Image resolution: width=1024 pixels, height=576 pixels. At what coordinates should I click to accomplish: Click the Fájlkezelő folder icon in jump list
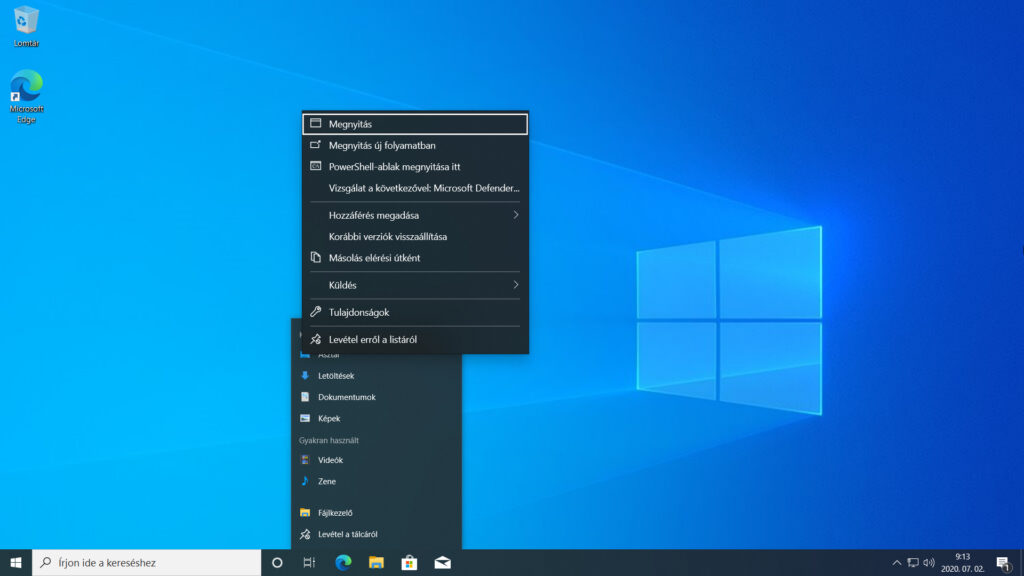(x=305, y=513)
